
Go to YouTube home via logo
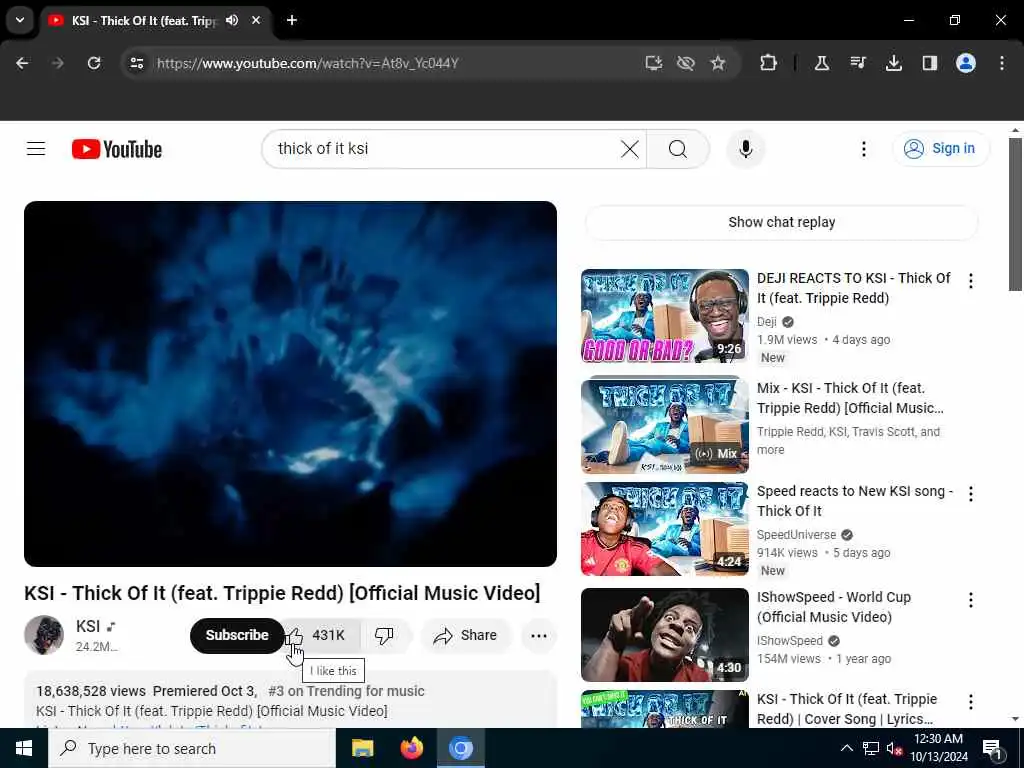point(117,149)
